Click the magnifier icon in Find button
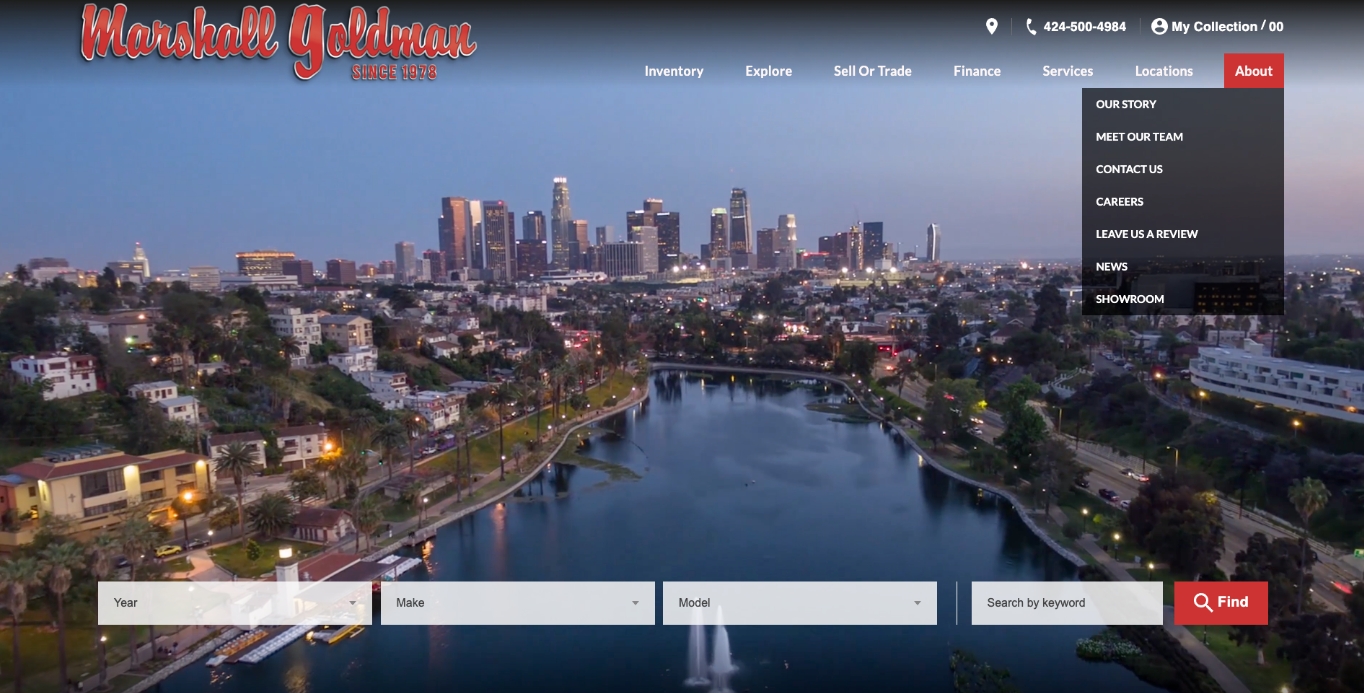Screen dimensions: 1364x693 pos(1203,603)
